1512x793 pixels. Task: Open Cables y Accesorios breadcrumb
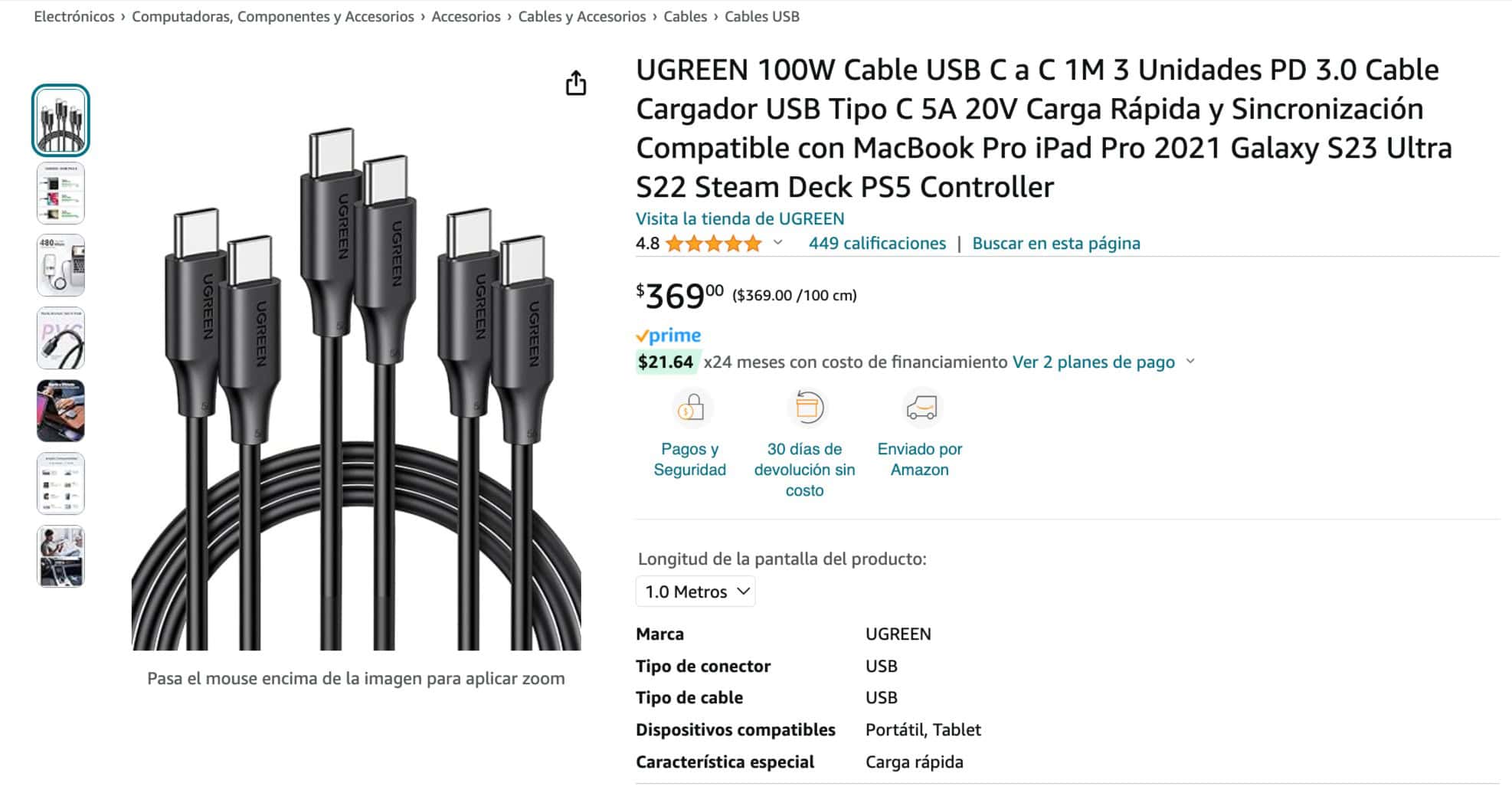pos(581,16)
